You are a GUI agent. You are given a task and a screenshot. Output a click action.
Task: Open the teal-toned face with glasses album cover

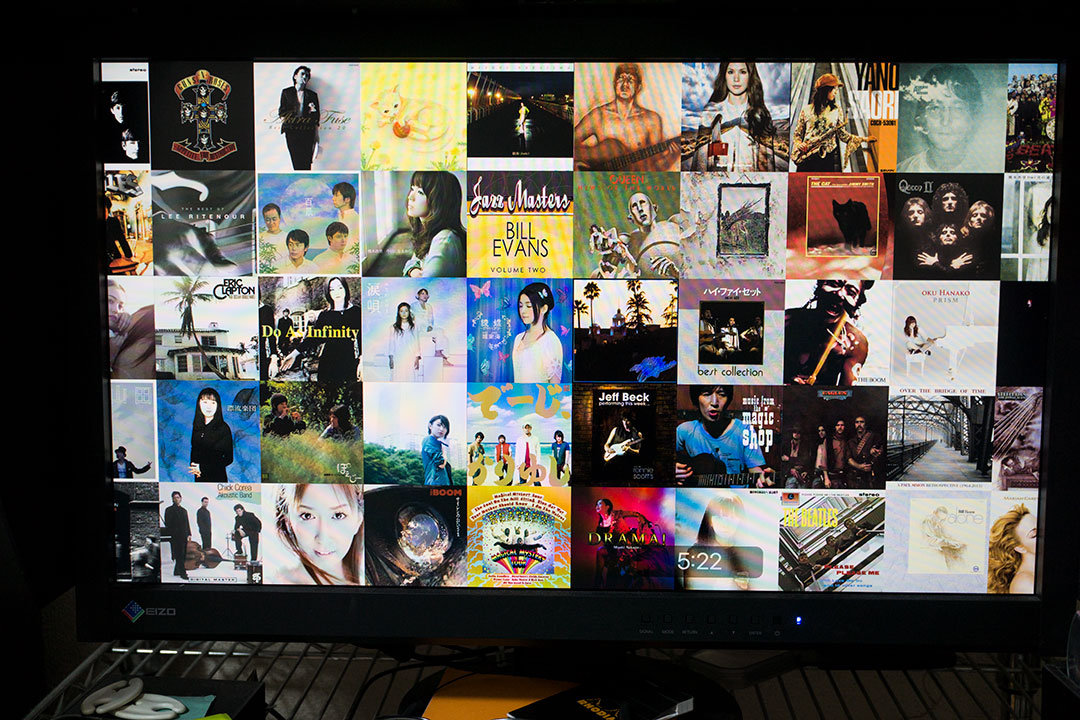pyautogui.click(x=952, y=118)
